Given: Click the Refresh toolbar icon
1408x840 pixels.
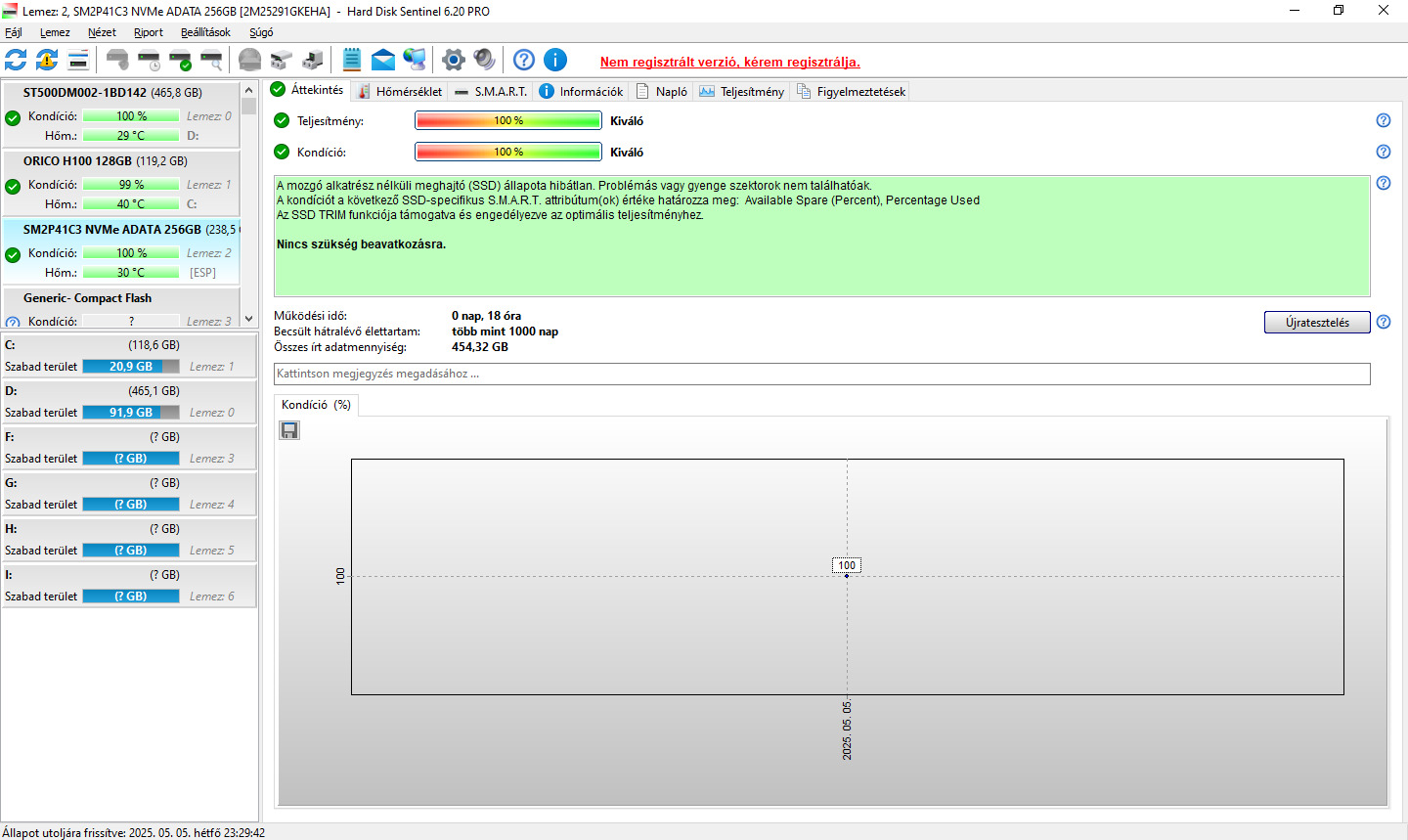Looking at the screenshot, I should tap(16, 60).
